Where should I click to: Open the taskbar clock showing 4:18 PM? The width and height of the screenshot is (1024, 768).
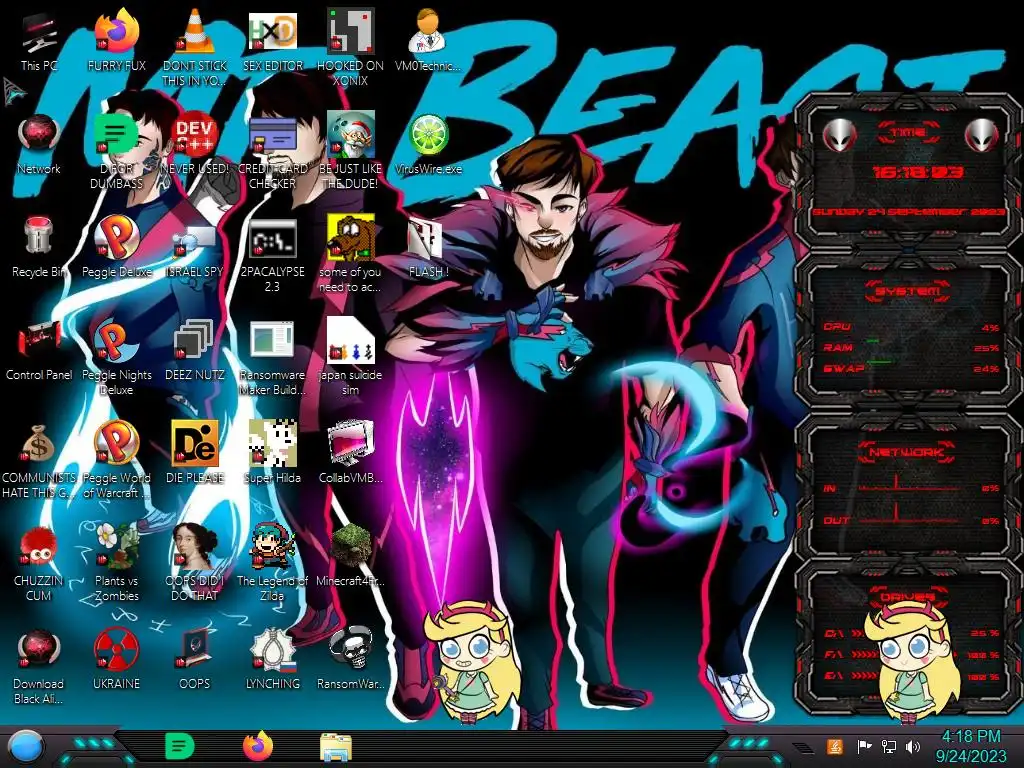tap(970, 746)
